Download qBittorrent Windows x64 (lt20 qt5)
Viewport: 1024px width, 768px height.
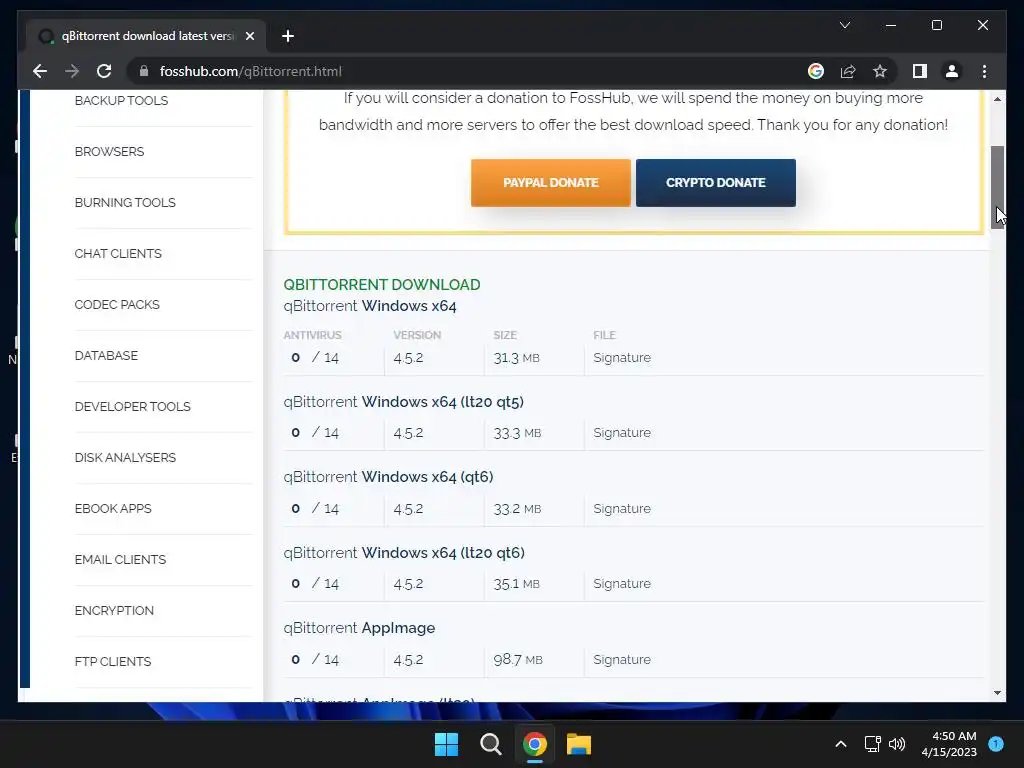pyautogui.click(x=404, y=402)
